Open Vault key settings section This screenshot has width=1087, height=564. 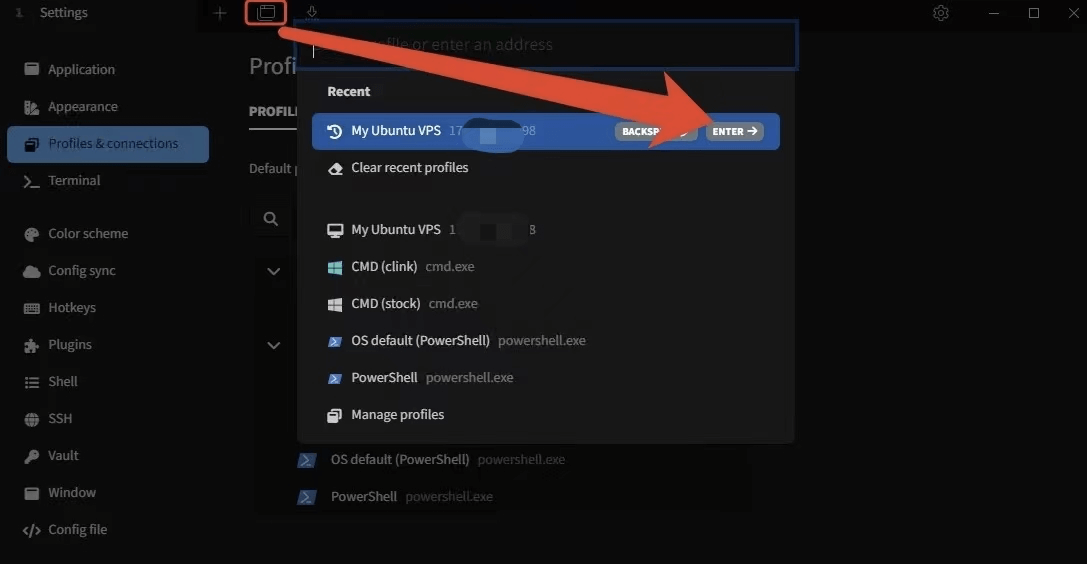(x=107, y=455)
